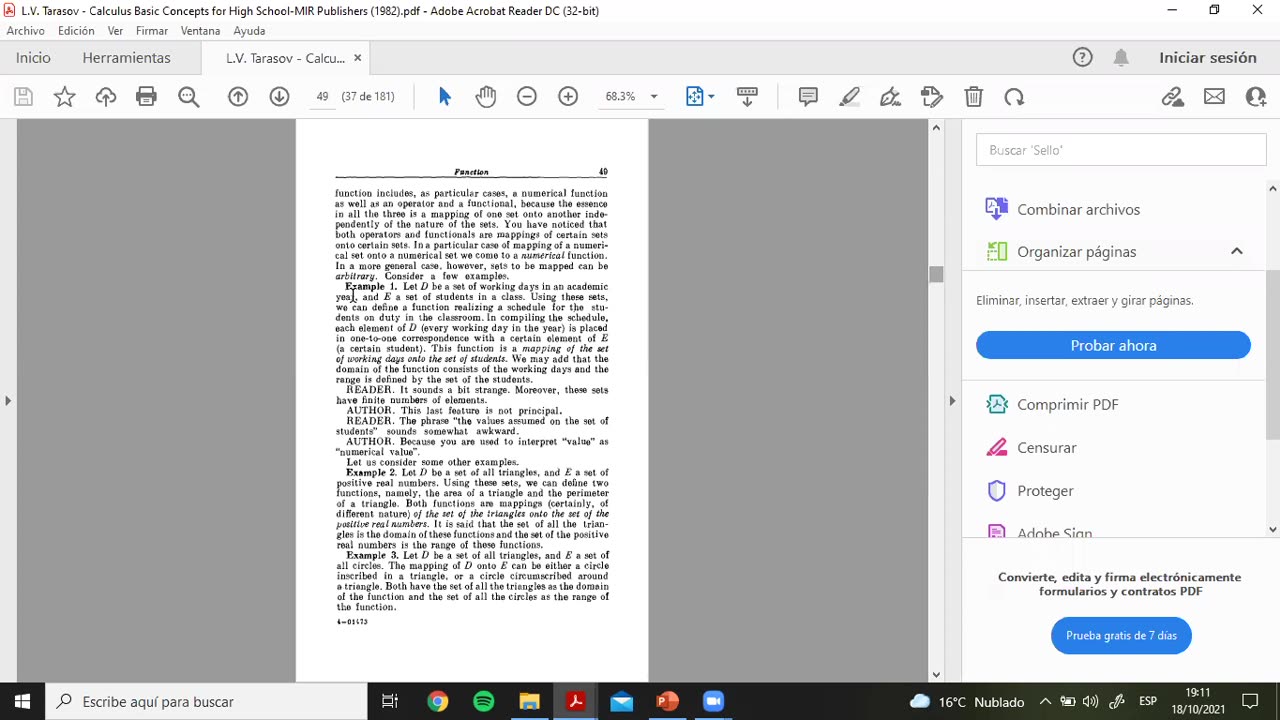Print the document with the printer icon
The width and height of the screenshot is (1280, 720).
pos(147,97)
